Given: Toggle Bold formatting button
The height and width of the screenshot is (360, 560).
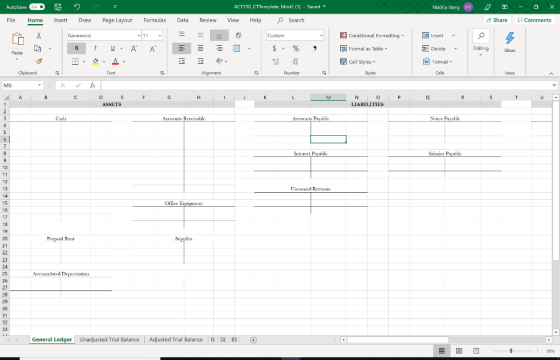Looking at the screenshot, I should (x=76, y=48).
